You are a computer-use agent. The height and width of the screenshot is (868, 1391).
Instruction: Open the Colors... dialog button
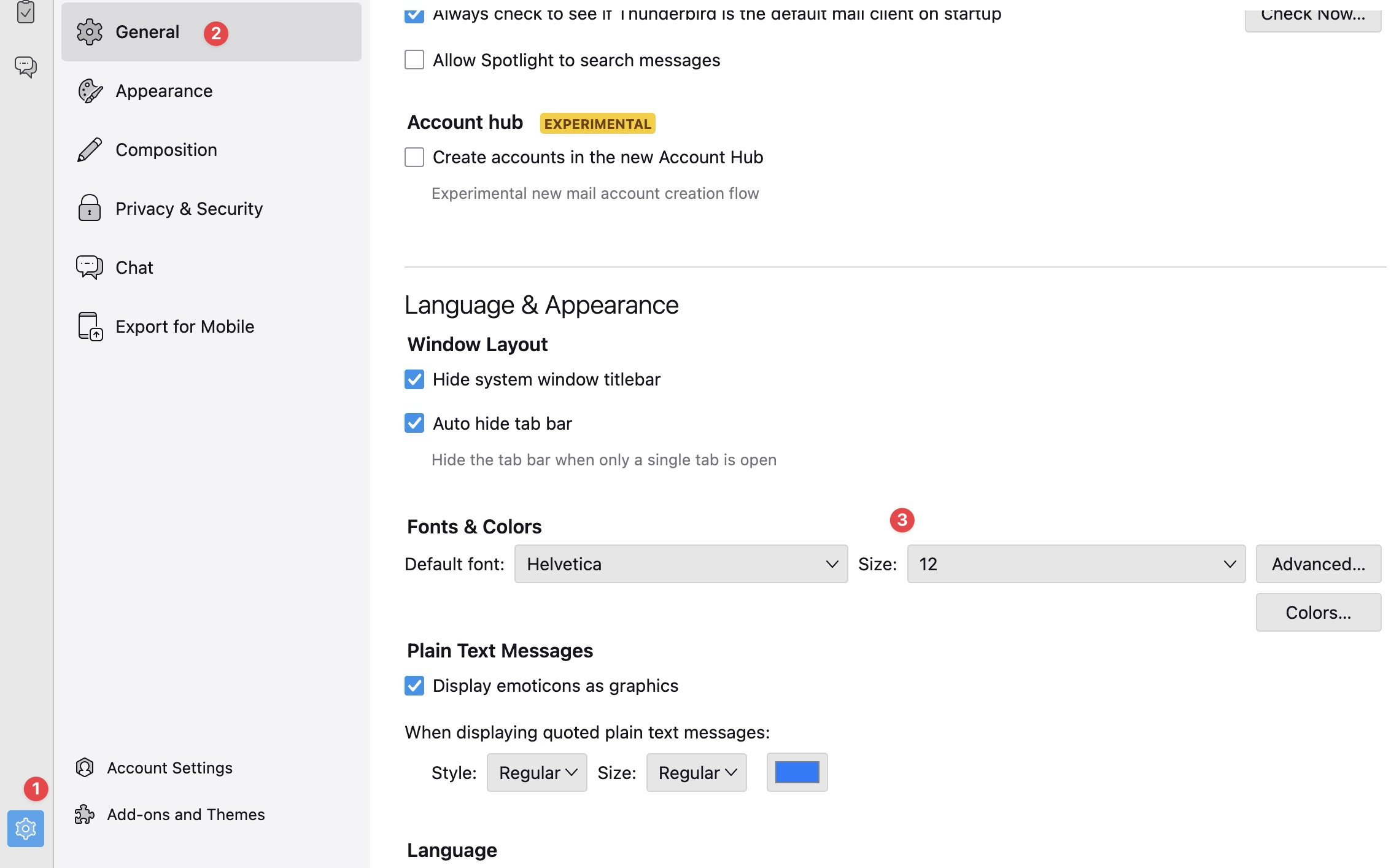tap(1318, 612)
